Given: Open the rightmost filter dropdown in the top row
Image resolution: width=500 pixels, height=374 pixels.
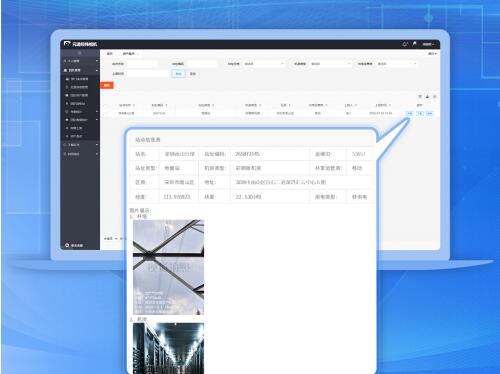Looking at the screenshot, I should (397, 64).
